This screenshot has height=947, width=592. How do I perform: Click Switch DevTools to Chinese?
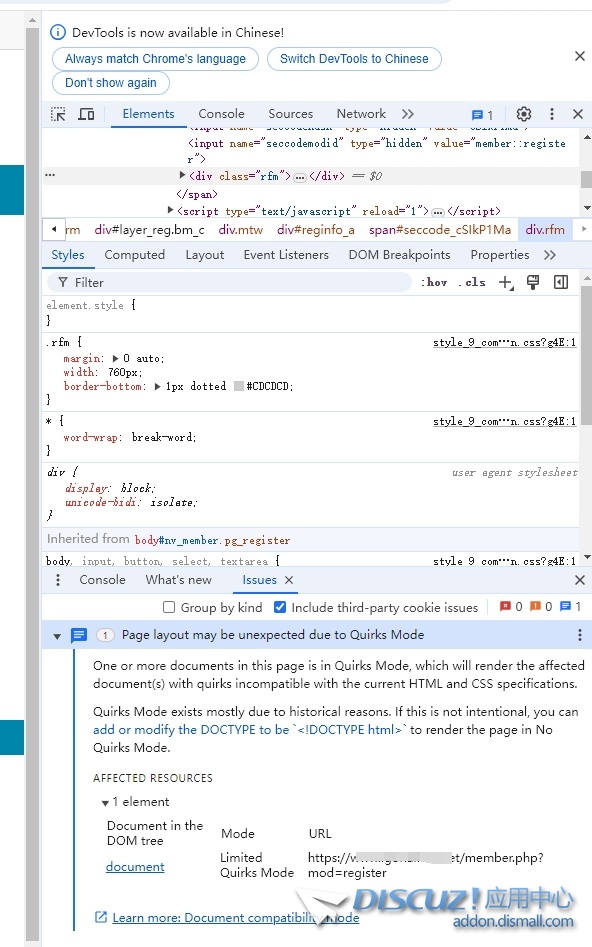[x=354, y=59]
